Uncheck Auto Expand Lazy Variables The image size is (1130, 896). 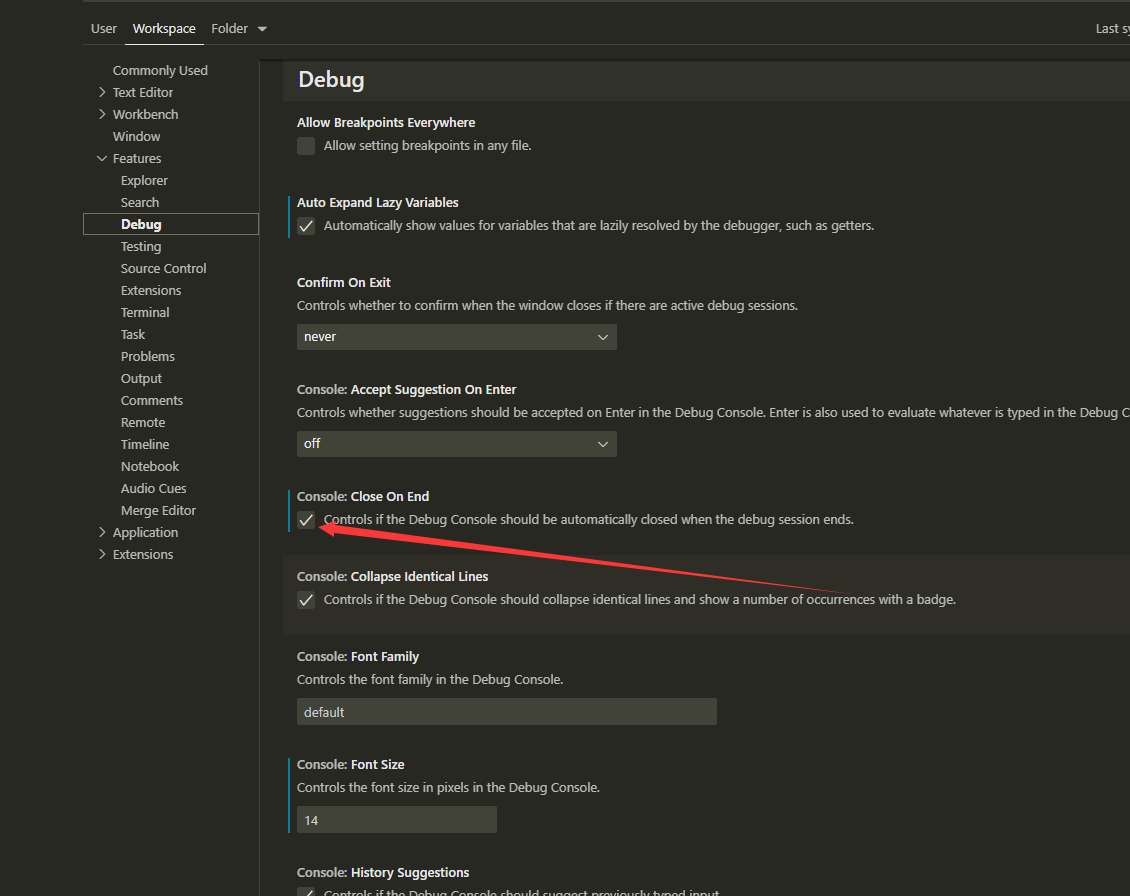click(x=306, y=226)
